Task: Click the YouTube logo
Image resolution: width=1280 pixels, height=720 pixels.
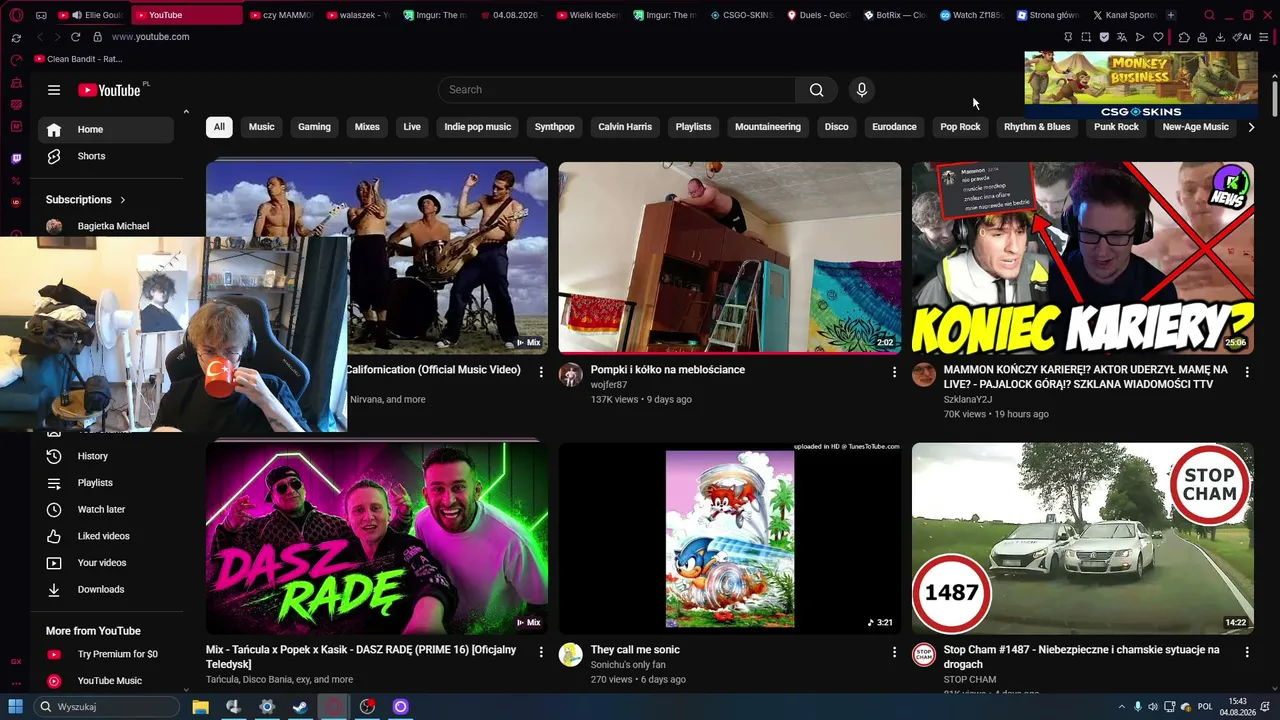Action: [109, 90]
